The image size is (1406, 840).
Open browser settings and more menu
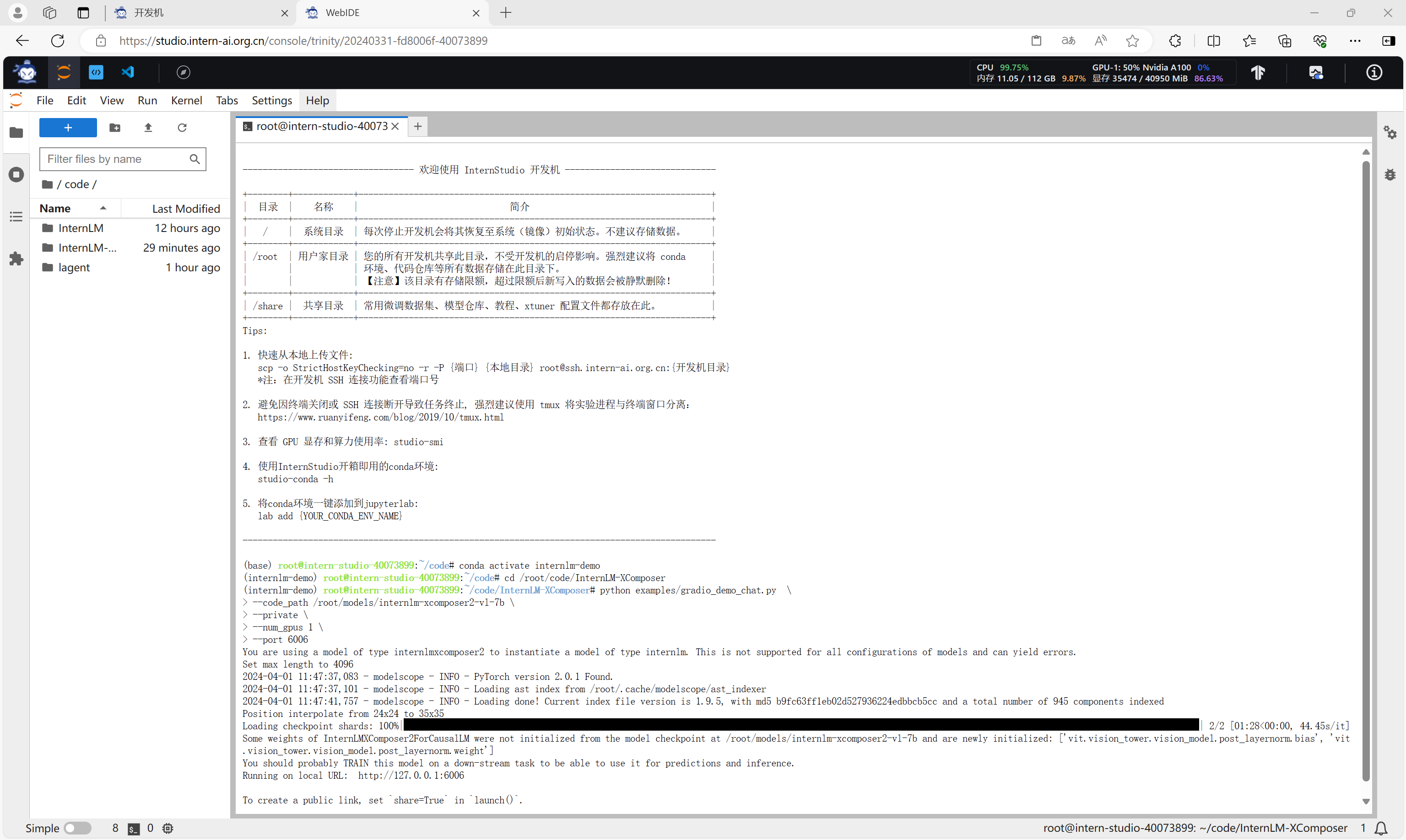[x=1355, y=41]
